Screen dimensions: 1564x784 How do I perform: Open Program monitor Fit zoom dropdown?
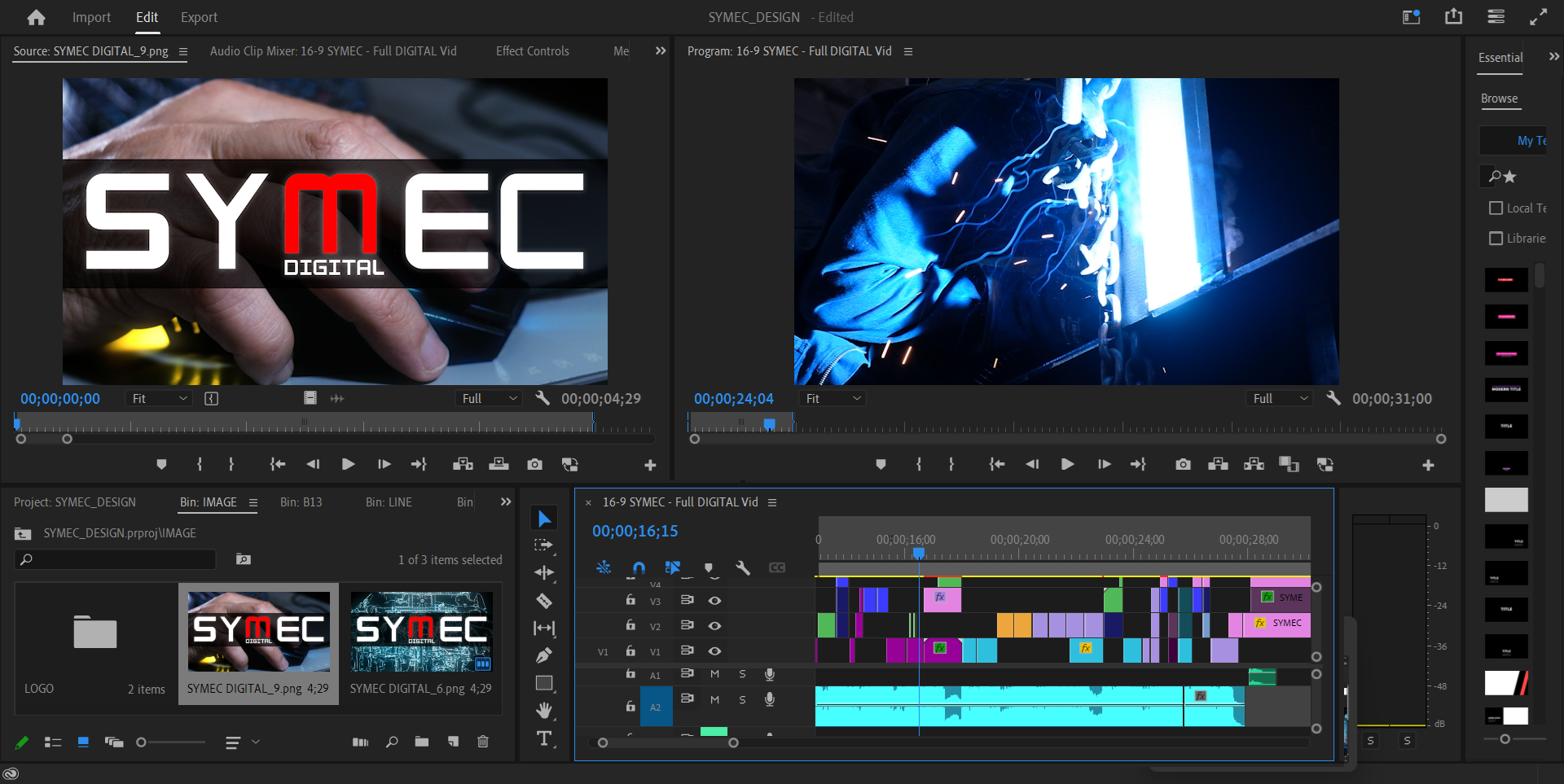(x=832, y=398)
